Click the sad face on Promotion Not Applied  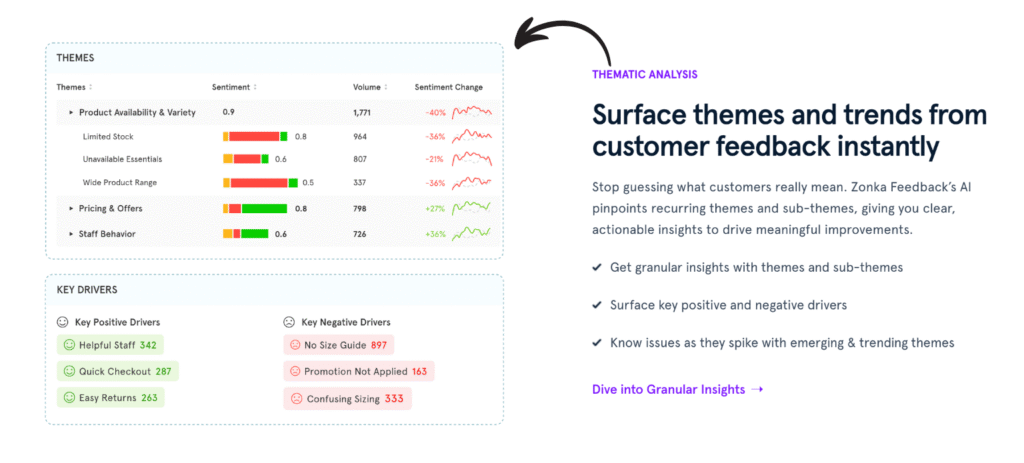click(295, 371)
